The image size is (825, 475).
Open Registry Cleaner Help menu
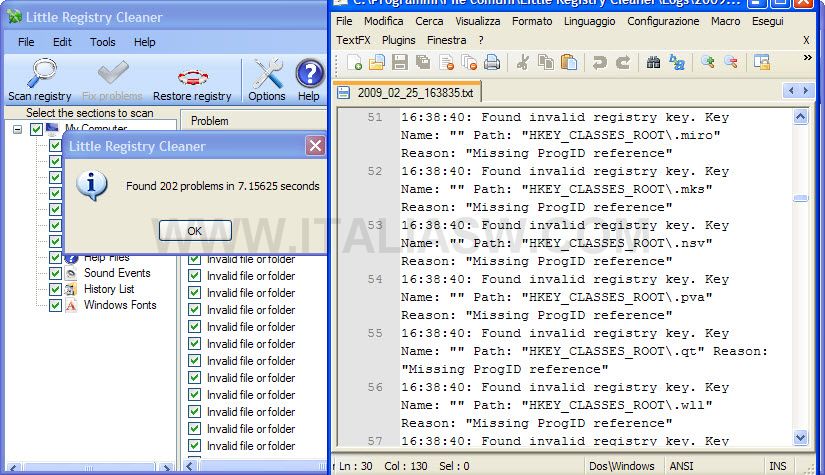coord(144,42)
